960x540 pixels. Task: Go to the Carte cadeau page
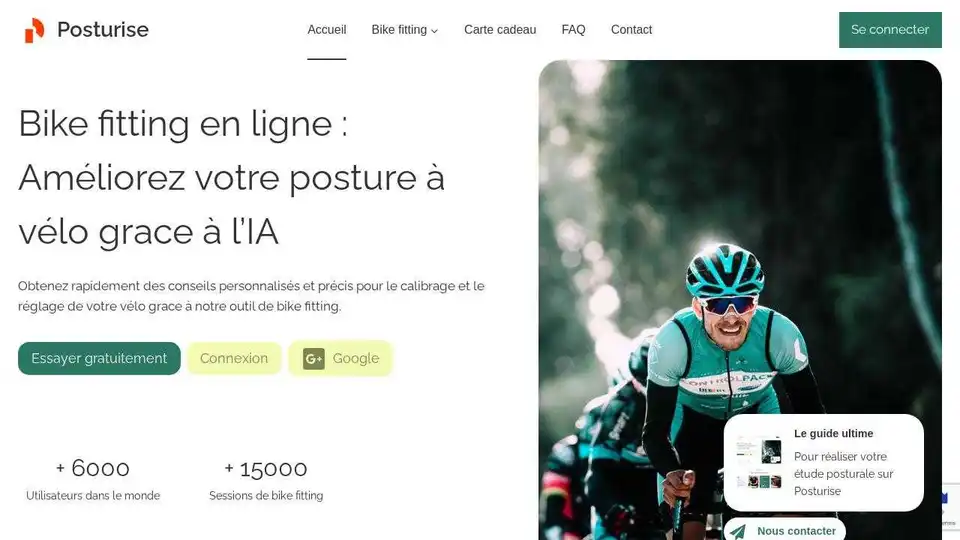point(500,29)
